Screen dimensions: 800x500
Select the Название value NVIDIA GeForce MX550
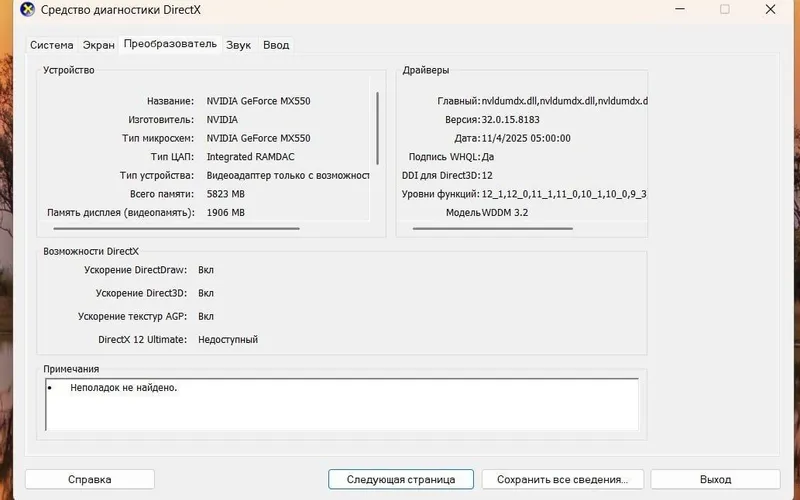click(x=258, y=101)
